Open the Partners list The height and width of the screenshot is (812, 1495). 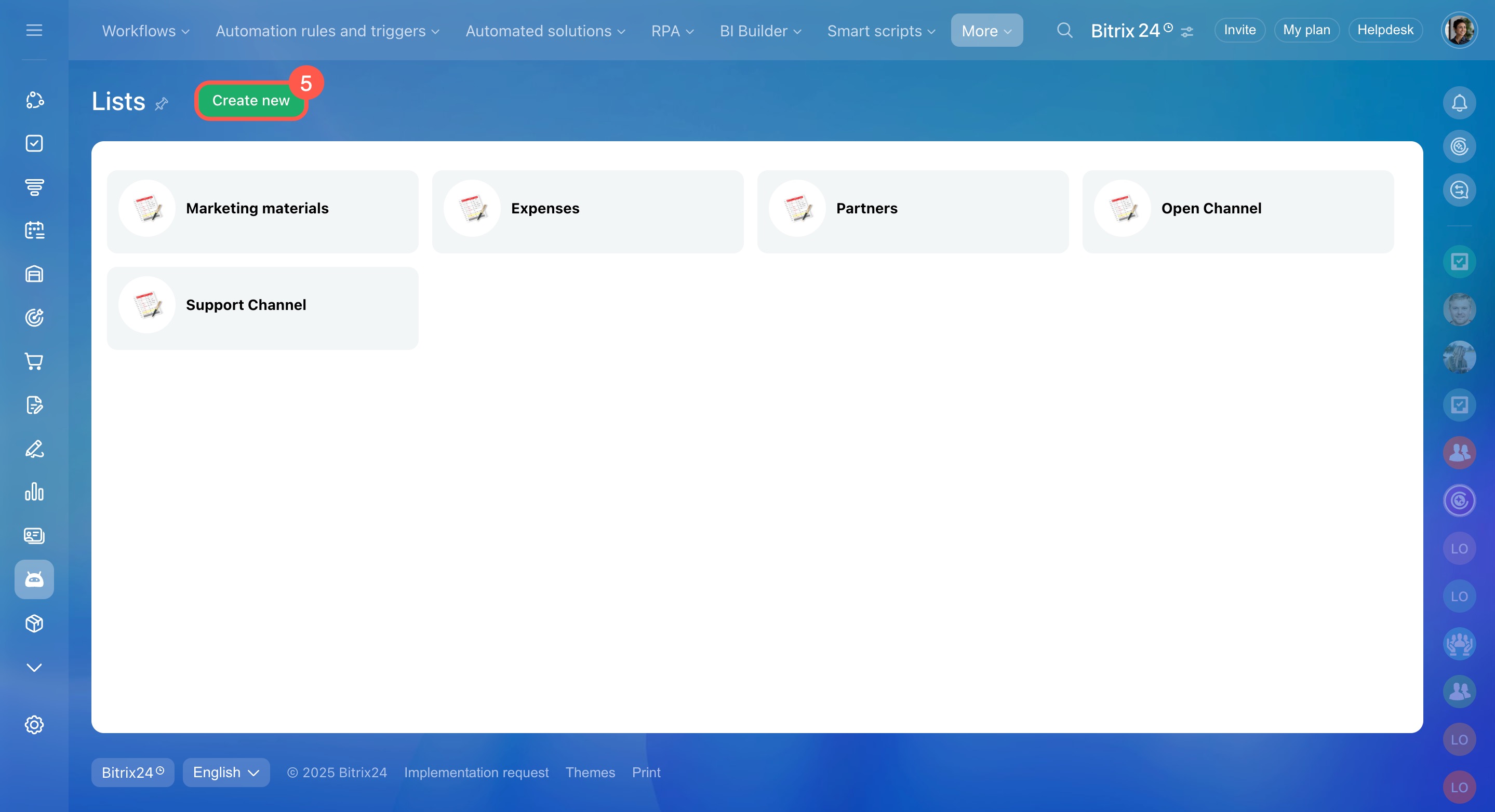click(x=913, y=211)
